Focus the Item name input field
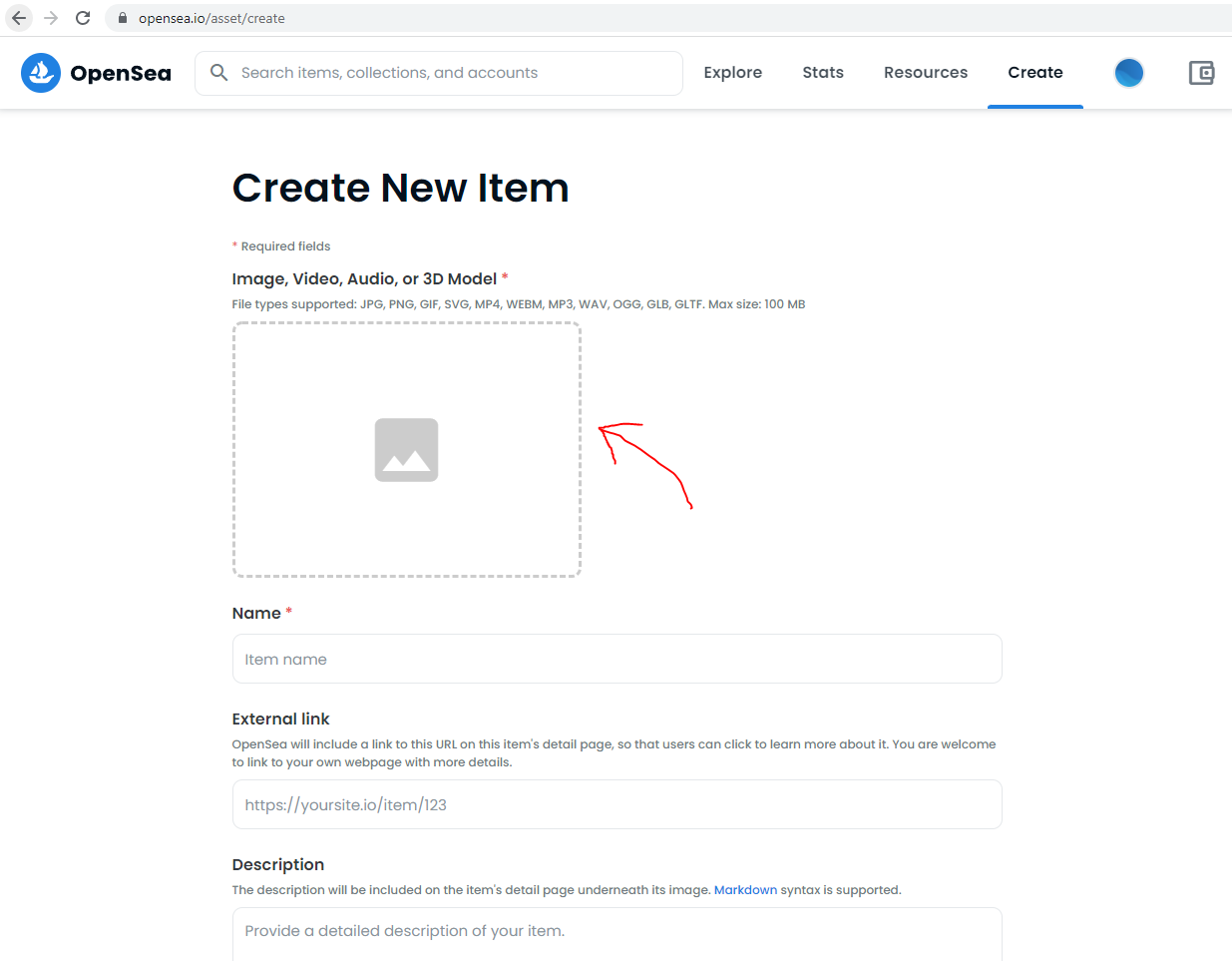The image size is (1232, 961). point(616,659)
